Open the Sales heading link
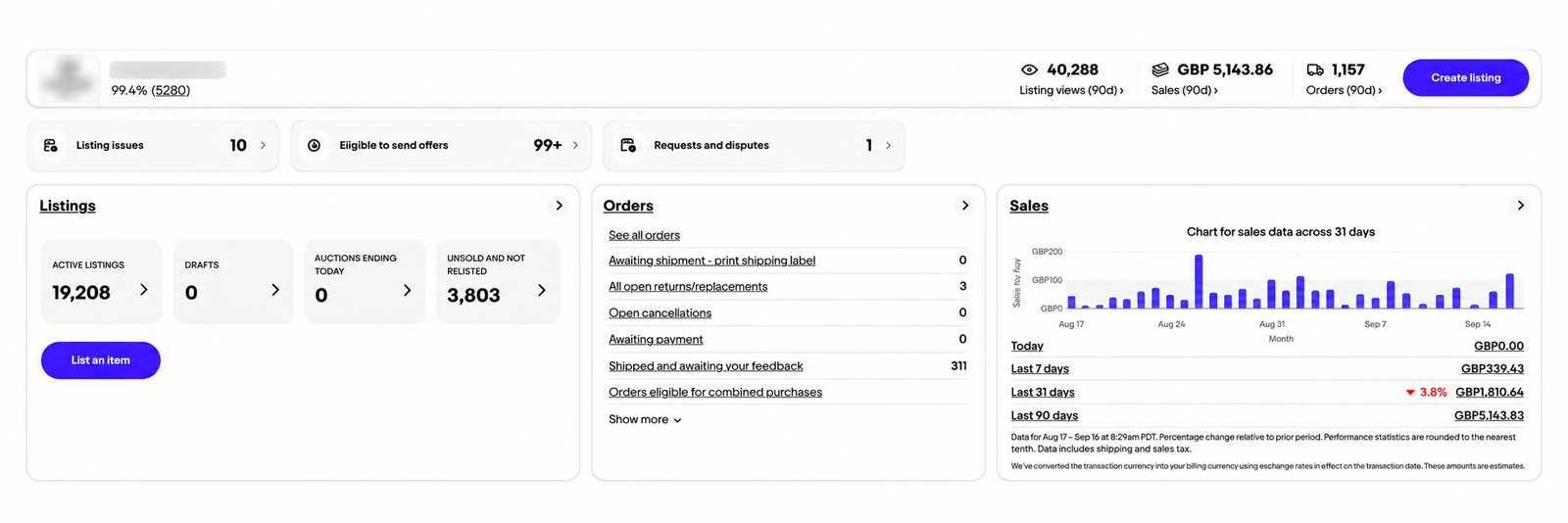This screenshot has width=1568, height=523. click(1029, 206)
